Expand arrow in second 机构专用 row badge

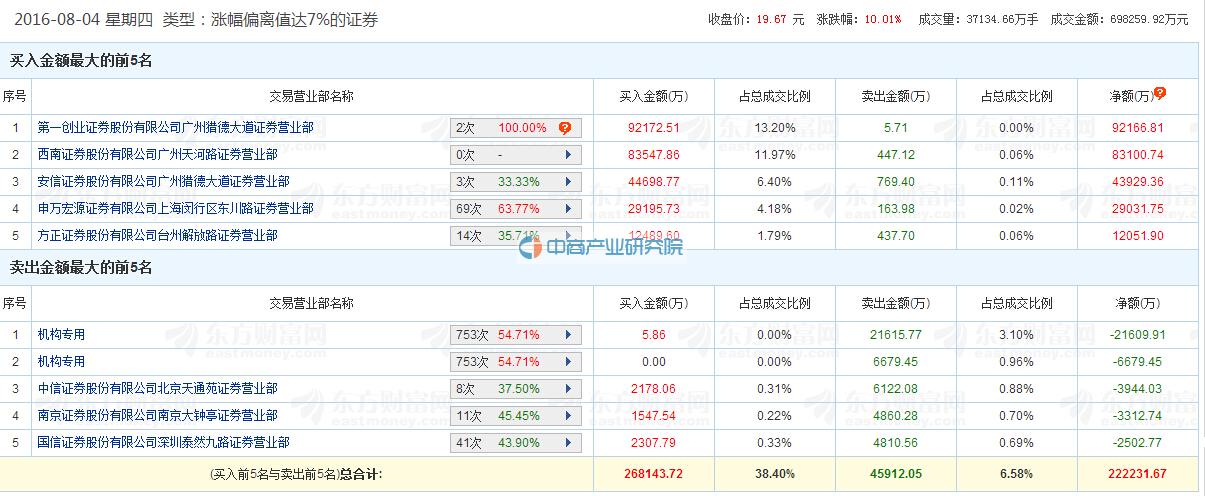568,361
